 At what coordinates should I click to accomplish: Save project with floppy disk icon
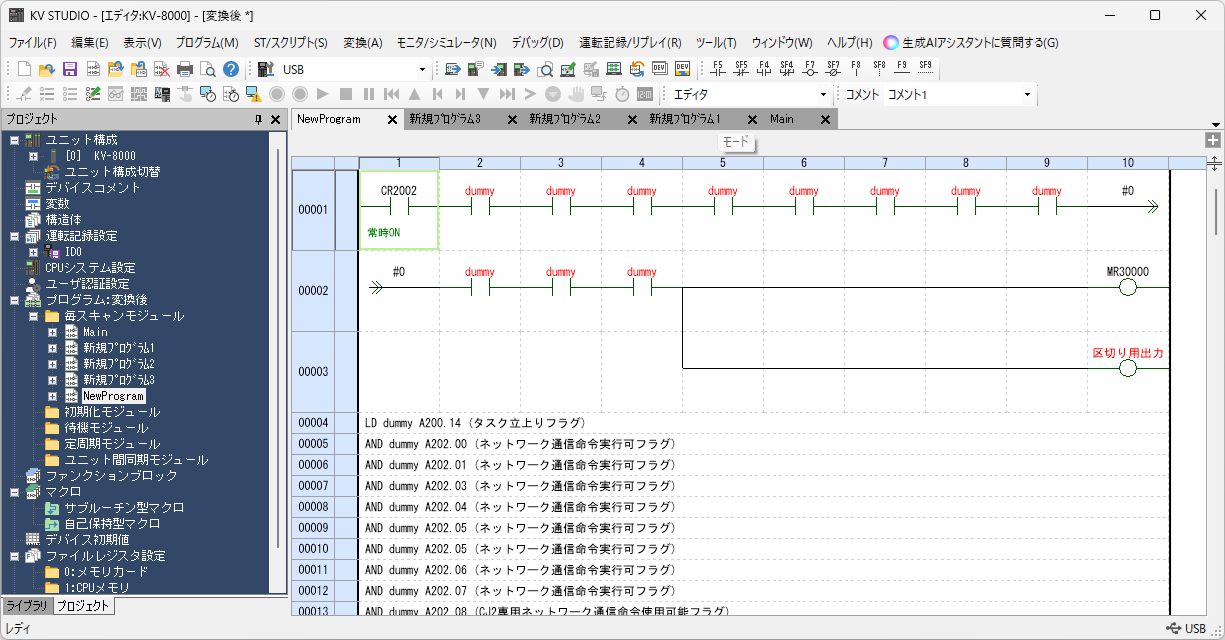point(70,69)
